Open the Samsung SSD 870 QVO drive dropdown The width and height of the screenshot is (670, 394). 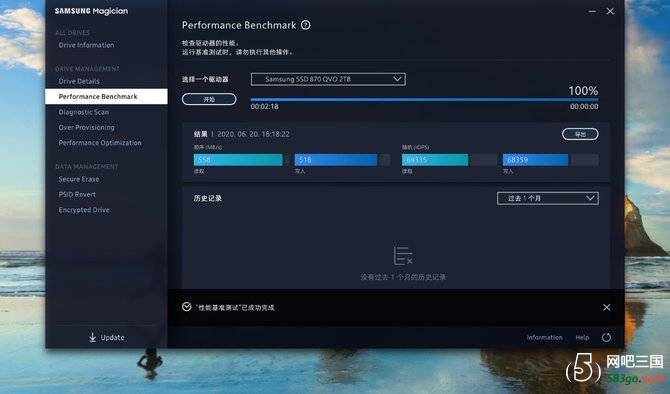[328, 79]
